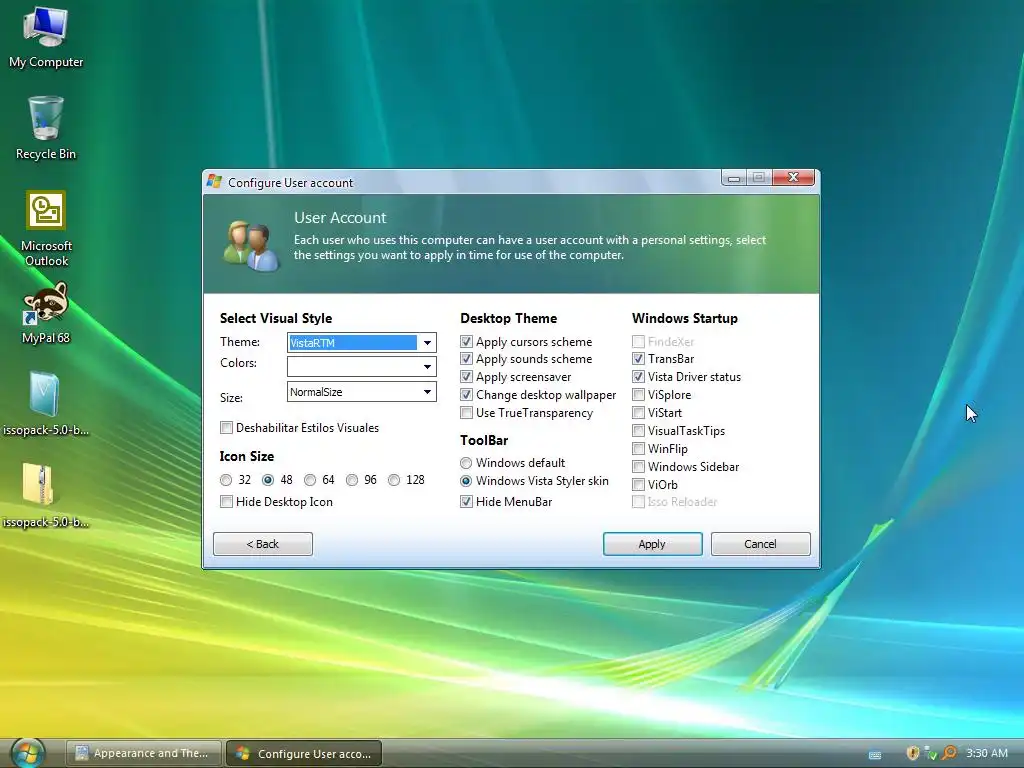Click the Windows flag icon in dialog title bar
The width and height of the screenshot is (1024, 768).
pyautogui.click(x=214, y=182)
